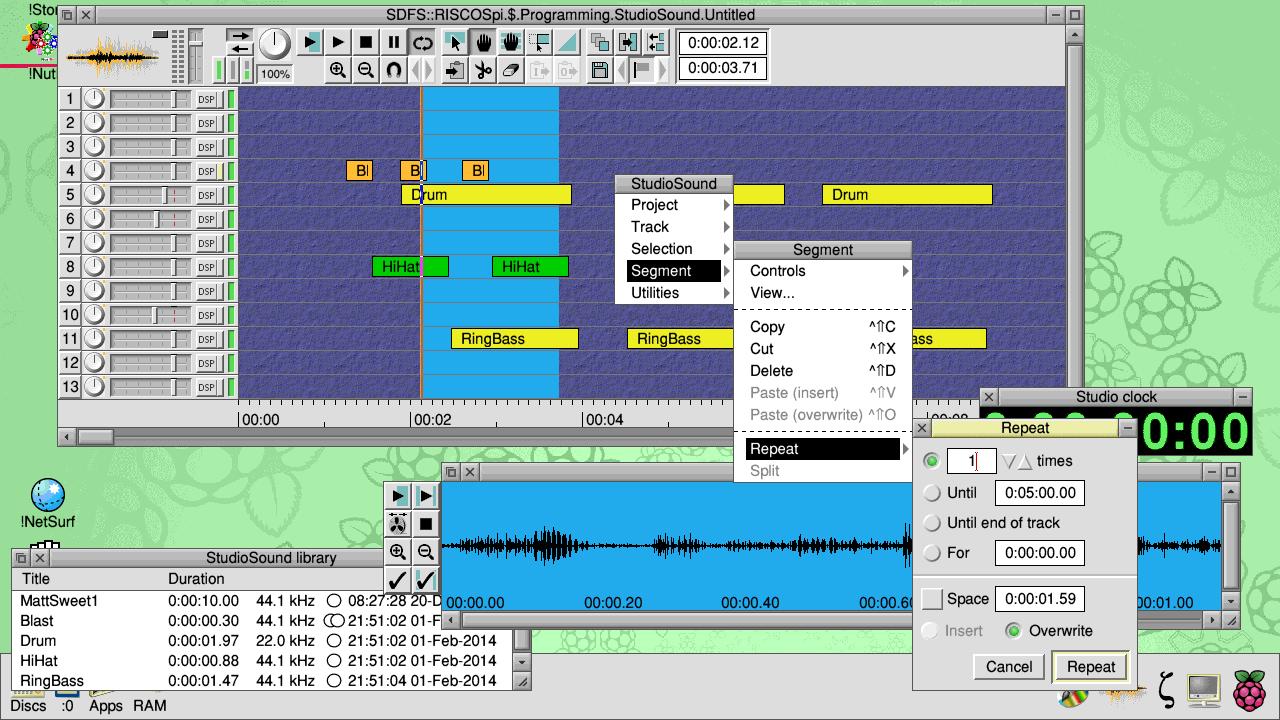Start playback with the main play button
Viewport: 1280px width, 720px height.
point(338,42)
